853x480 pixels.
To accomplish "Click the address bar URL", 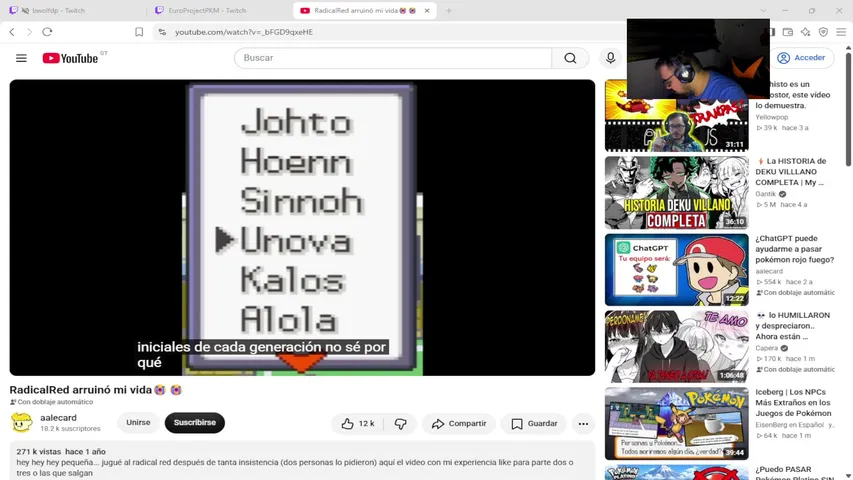I will pos(244,32).
